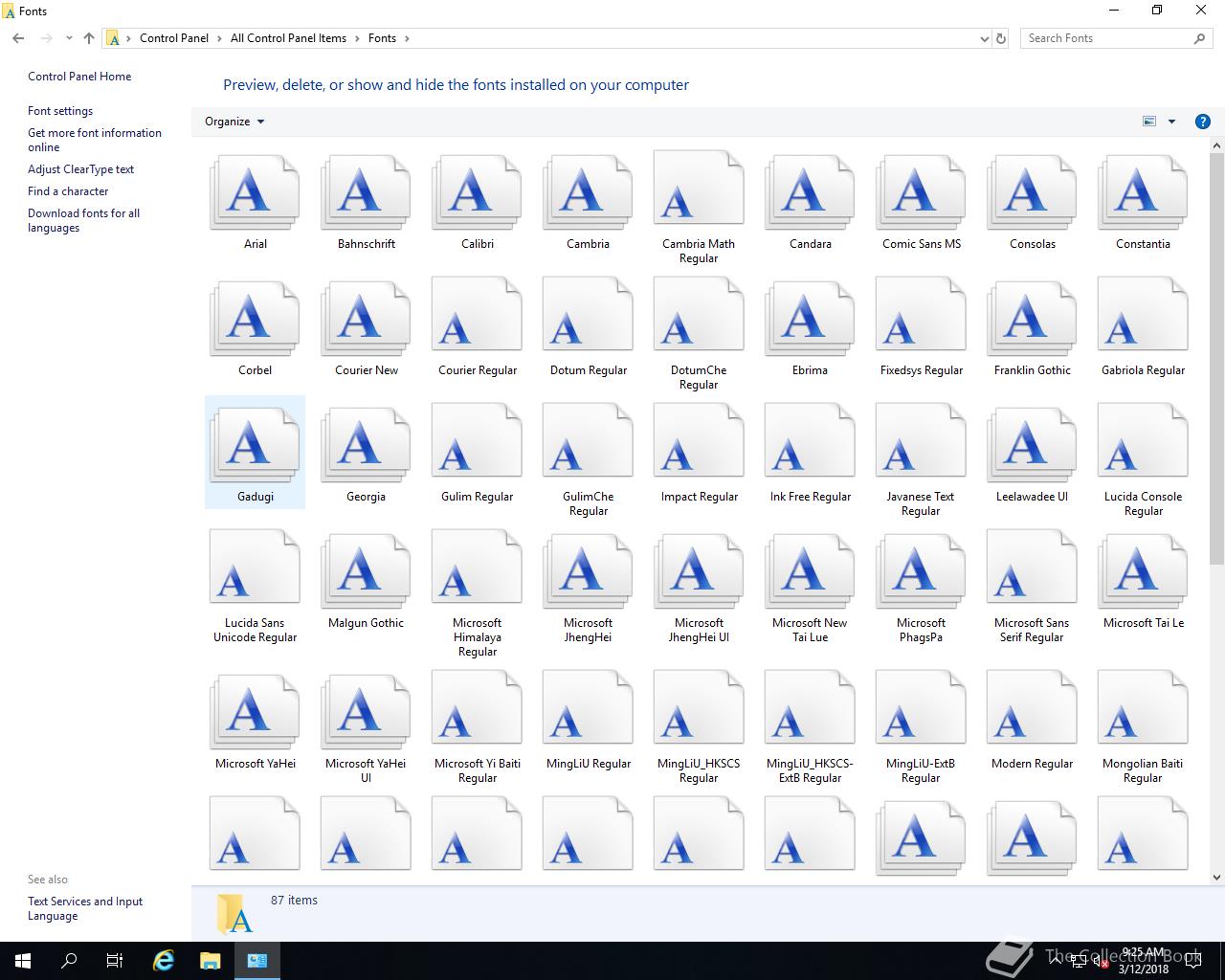
Task: Select the Georgia font icon
Action: 366,447
